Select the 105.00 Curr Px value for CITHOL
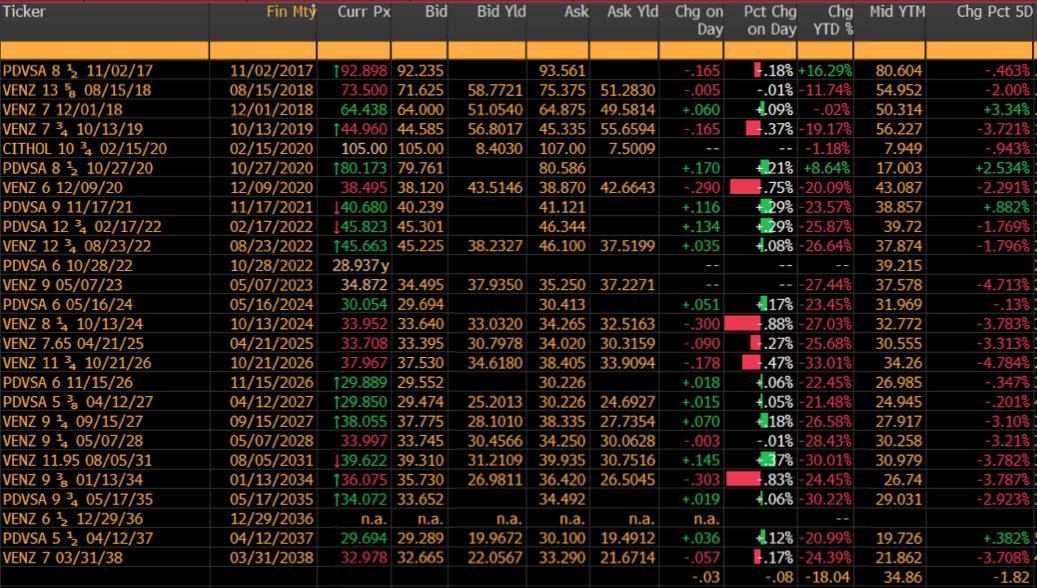 (x=364, y=149)
